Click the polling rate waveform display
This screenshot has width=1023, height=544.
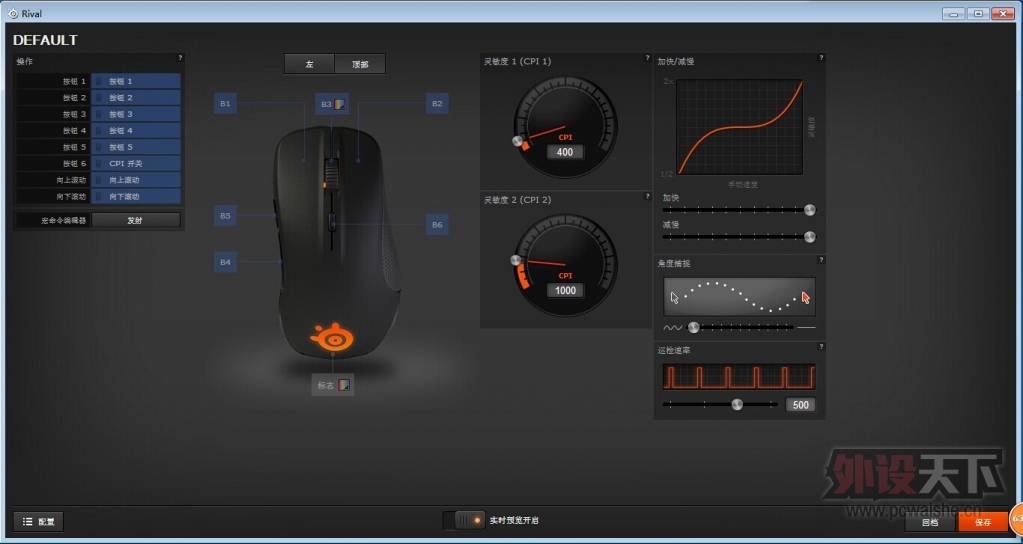(739, 377)
